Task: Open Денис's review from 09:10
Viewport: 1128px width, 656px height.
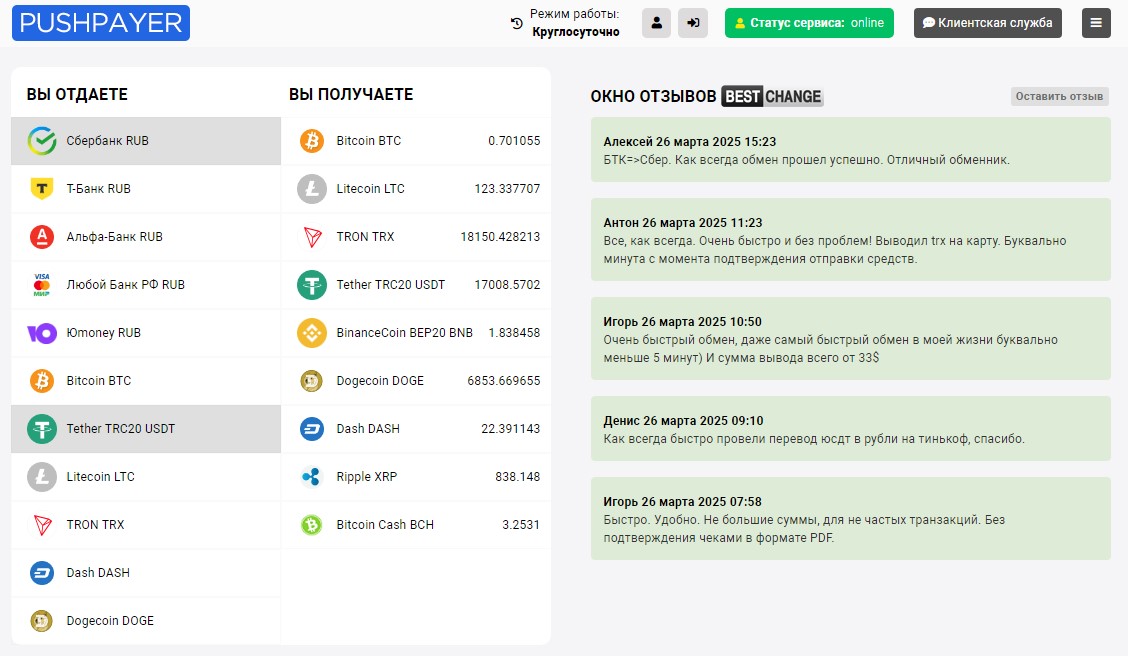Action: pos(850,428)
